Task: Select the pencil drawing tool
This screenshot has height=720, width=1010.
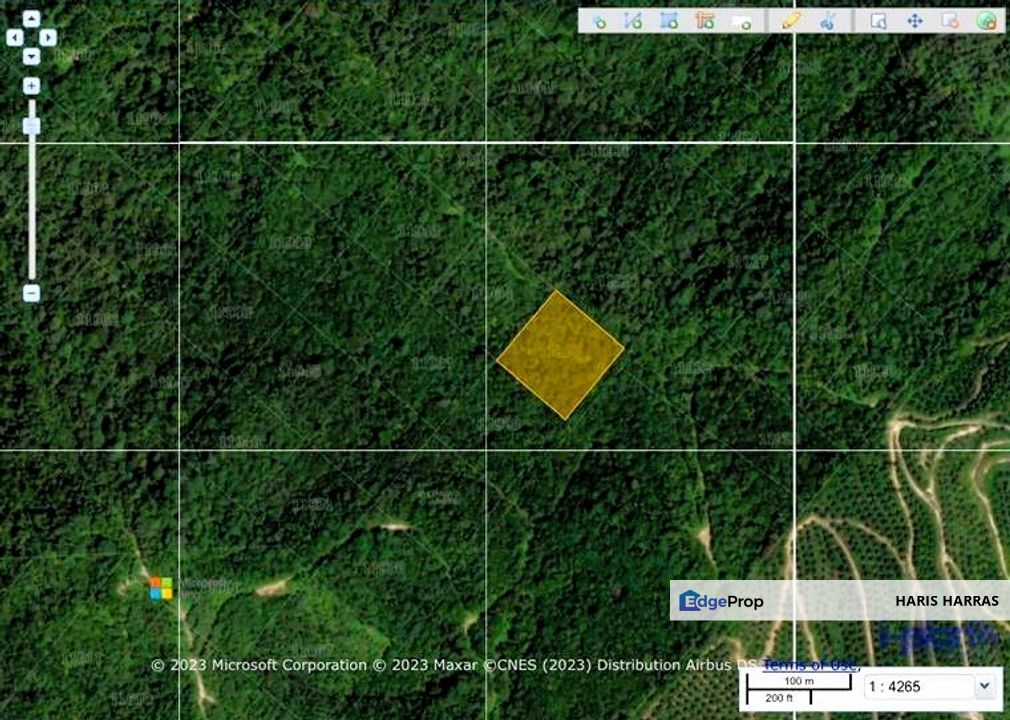Action: [x=789, y=22]
